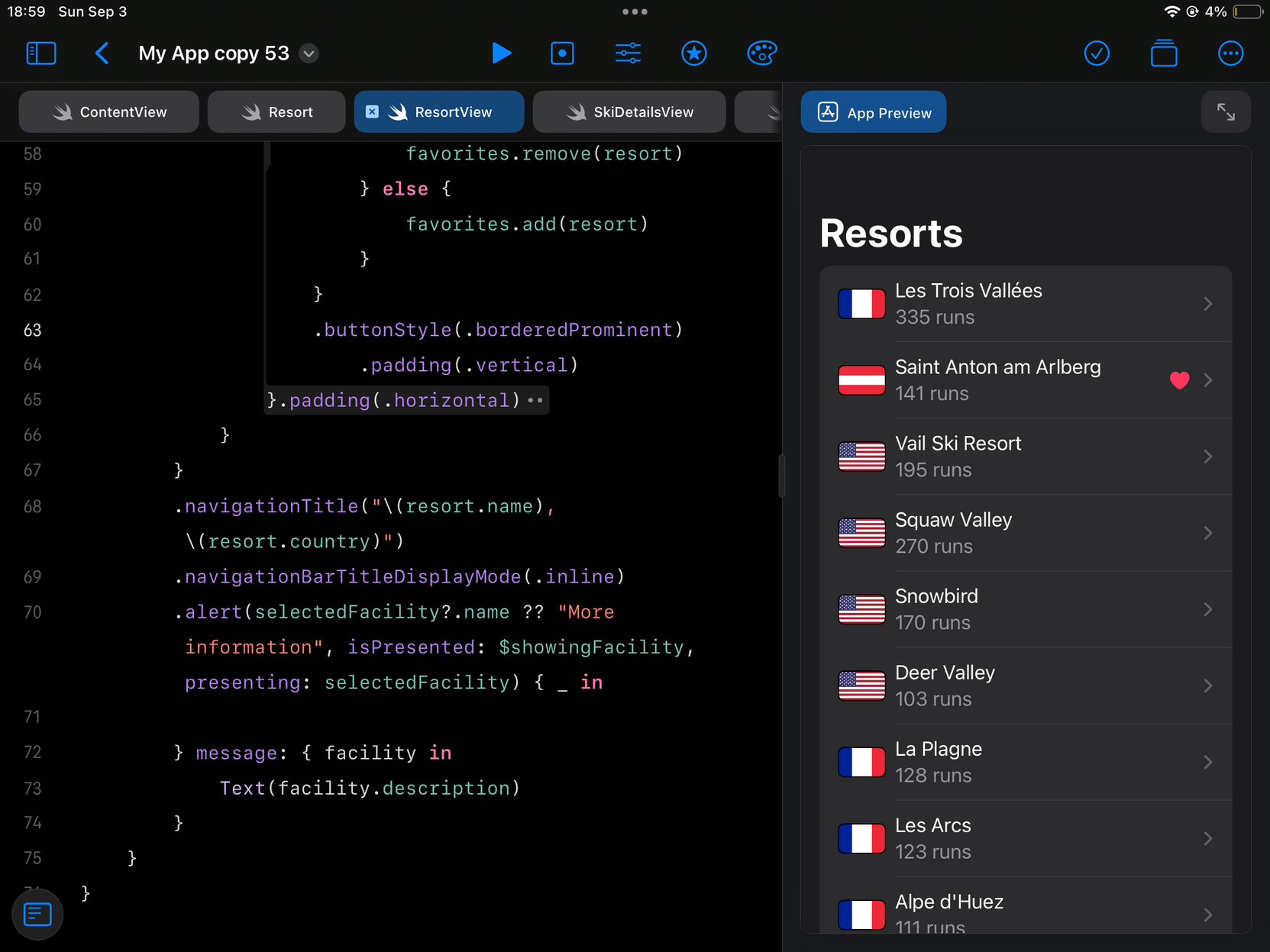The width and height of the screenshot is (1270, 952).
Task: Click the US flag for Vail Ski Resort
Action: pyautogui.click(x=861, y=457)
